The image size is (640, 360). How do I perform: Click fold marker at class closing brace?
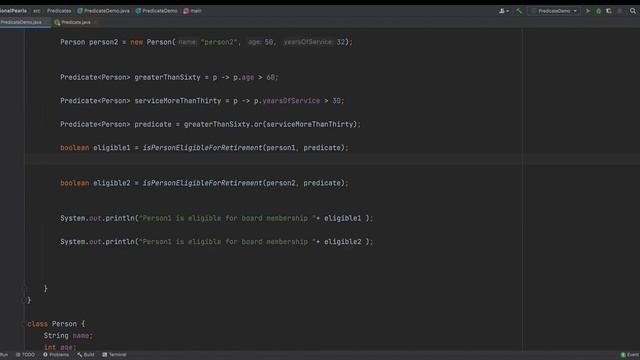(24, 300)
